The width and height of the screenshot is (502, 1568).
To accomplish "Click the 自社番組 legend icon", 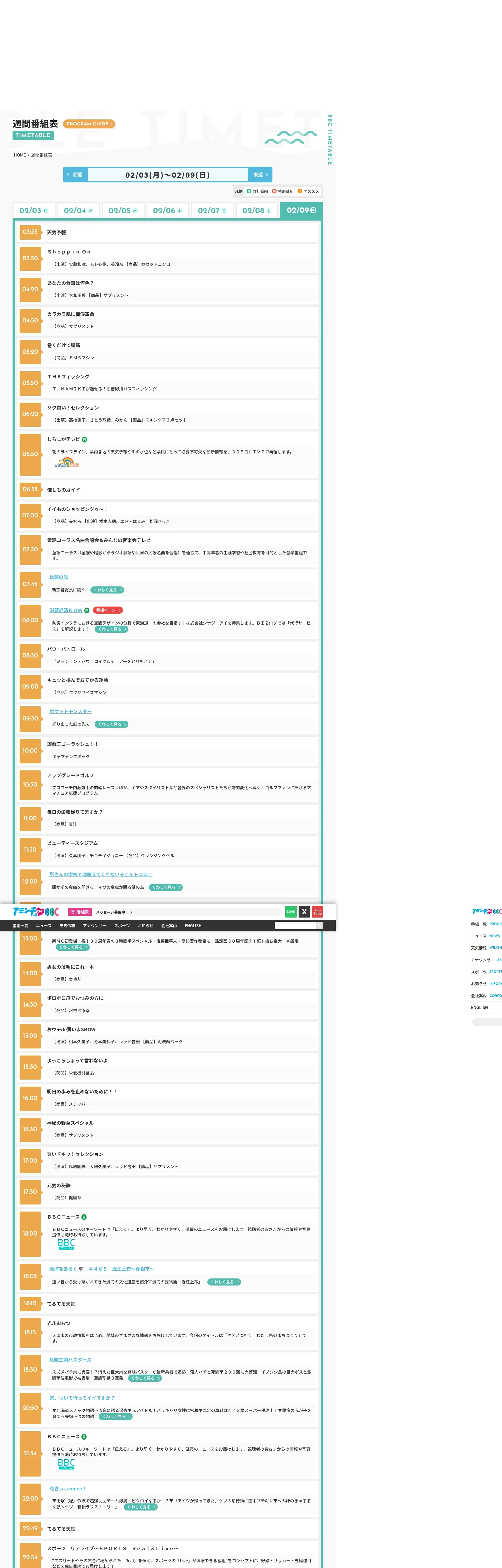I will coord(249,191).
